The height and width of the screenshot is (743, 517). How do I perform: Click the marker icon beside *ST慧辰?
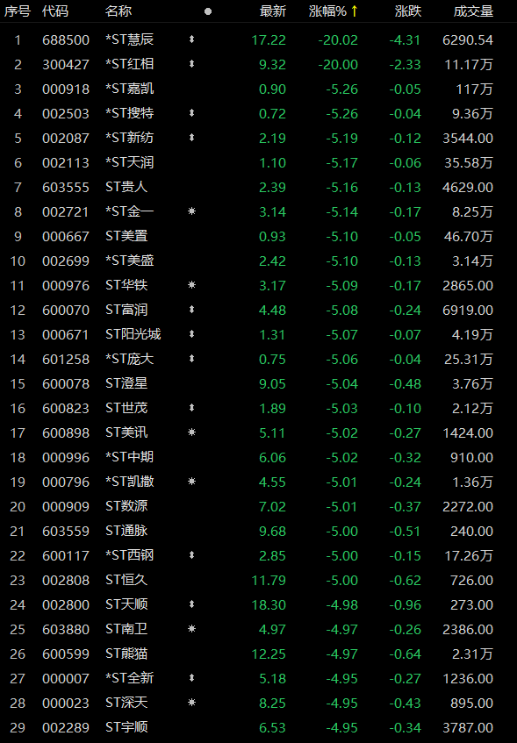click(191, 40)
